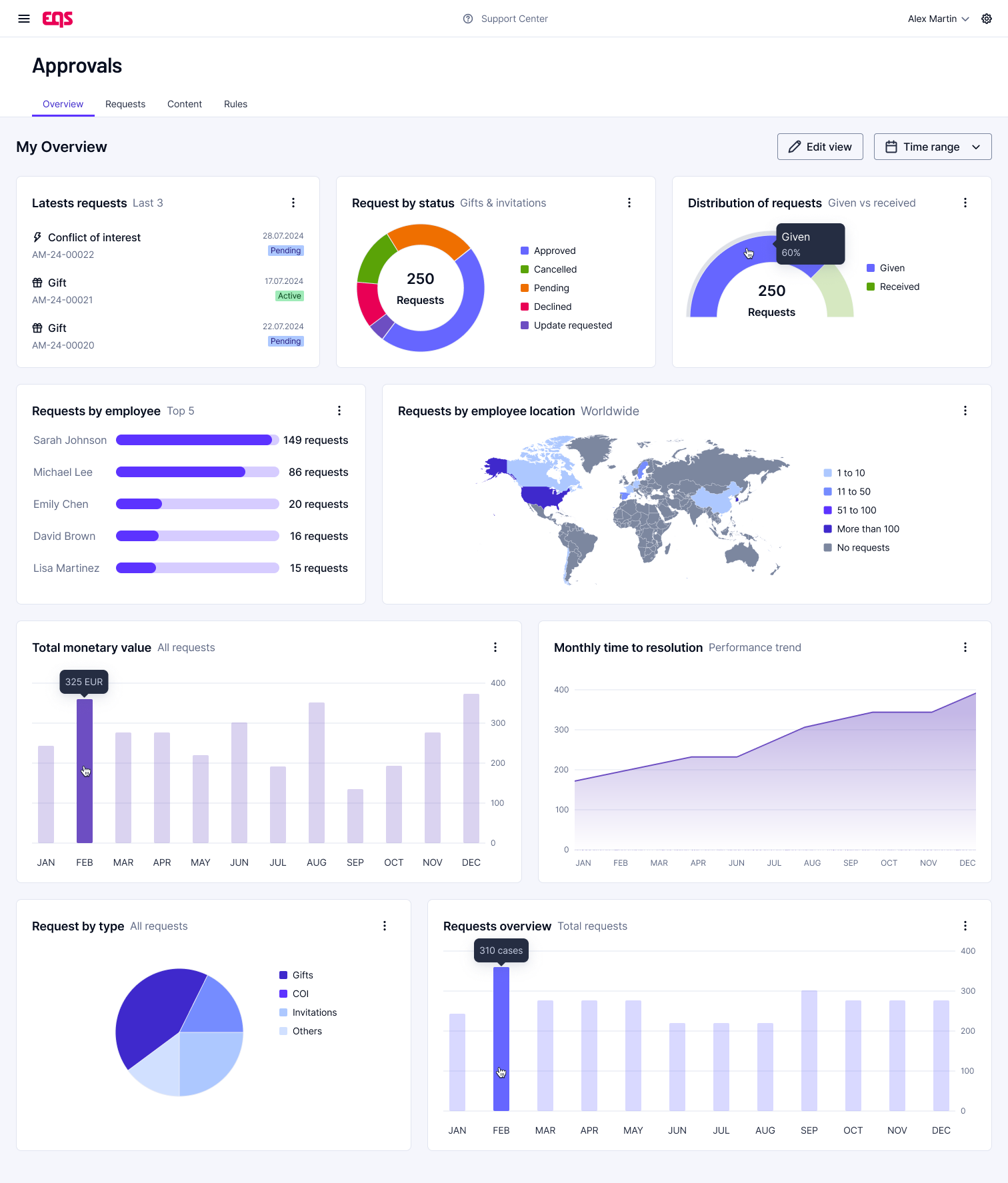Viewport: 1008px width, 1183px height.
Task: Open the Conflict of interest request
Action: coord(94,237)
